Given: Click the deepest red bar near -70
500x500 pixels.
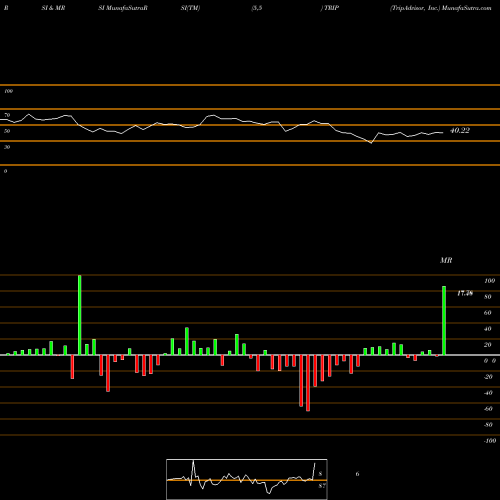Looking at the screenshot, I should click(x=308, y=383).
